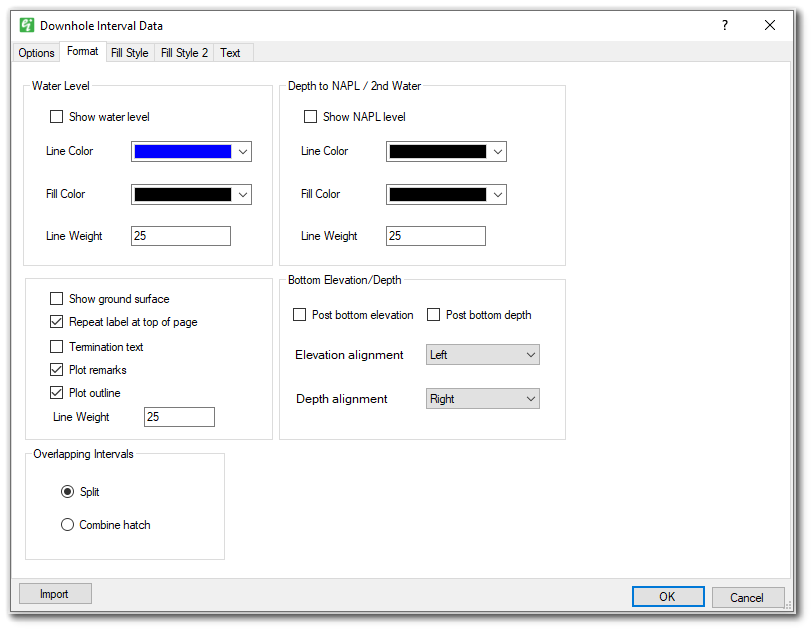
Task: Select the Split radio button
Action: 67,491
